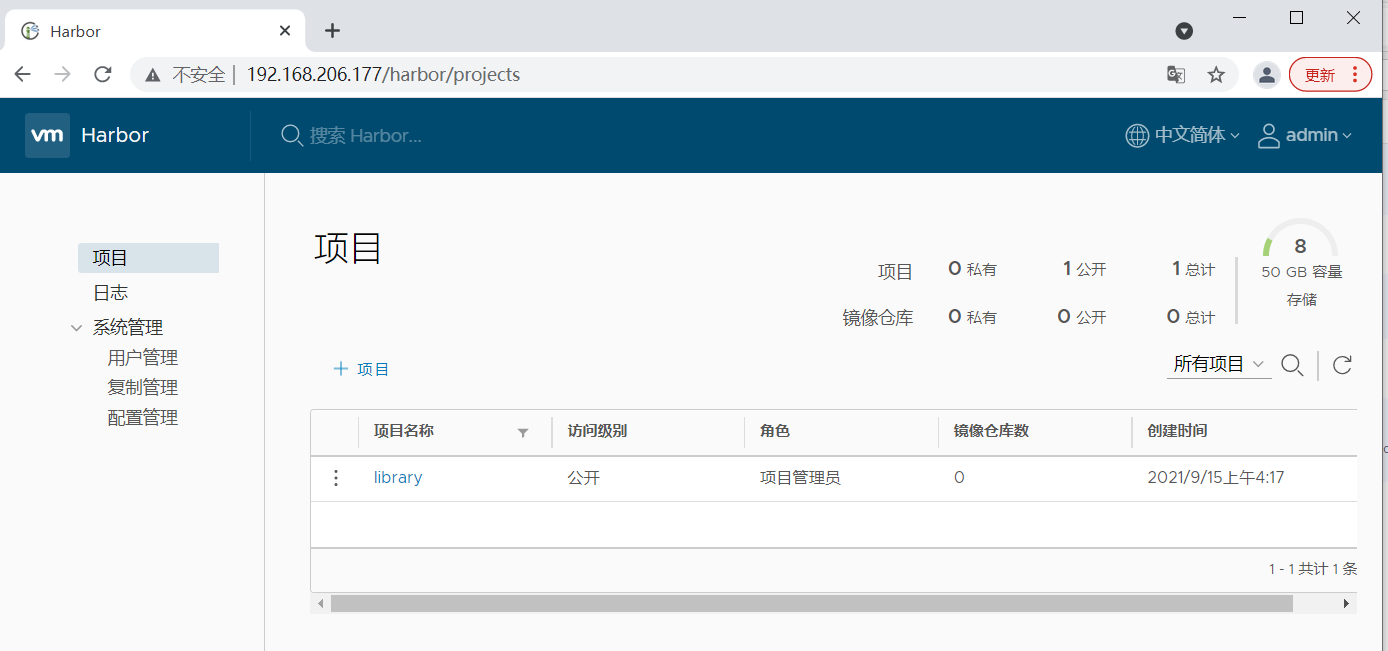The width and height of the screenshot is (1388, 651).
Task: Filter by project name funnel icon
Action: [522, 433]
